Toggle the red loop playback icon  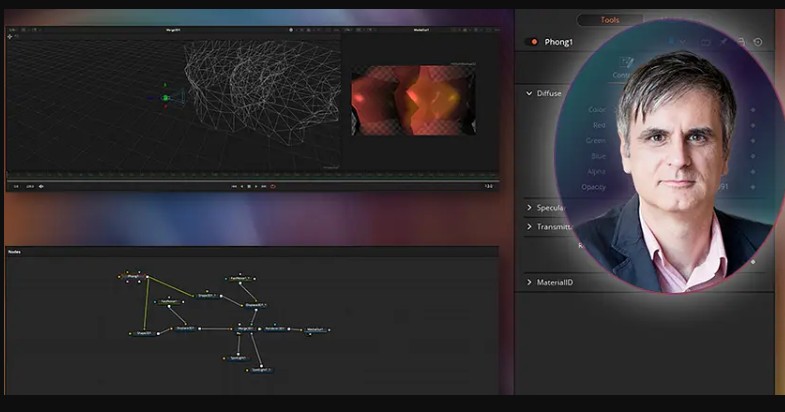click(273, 186)
